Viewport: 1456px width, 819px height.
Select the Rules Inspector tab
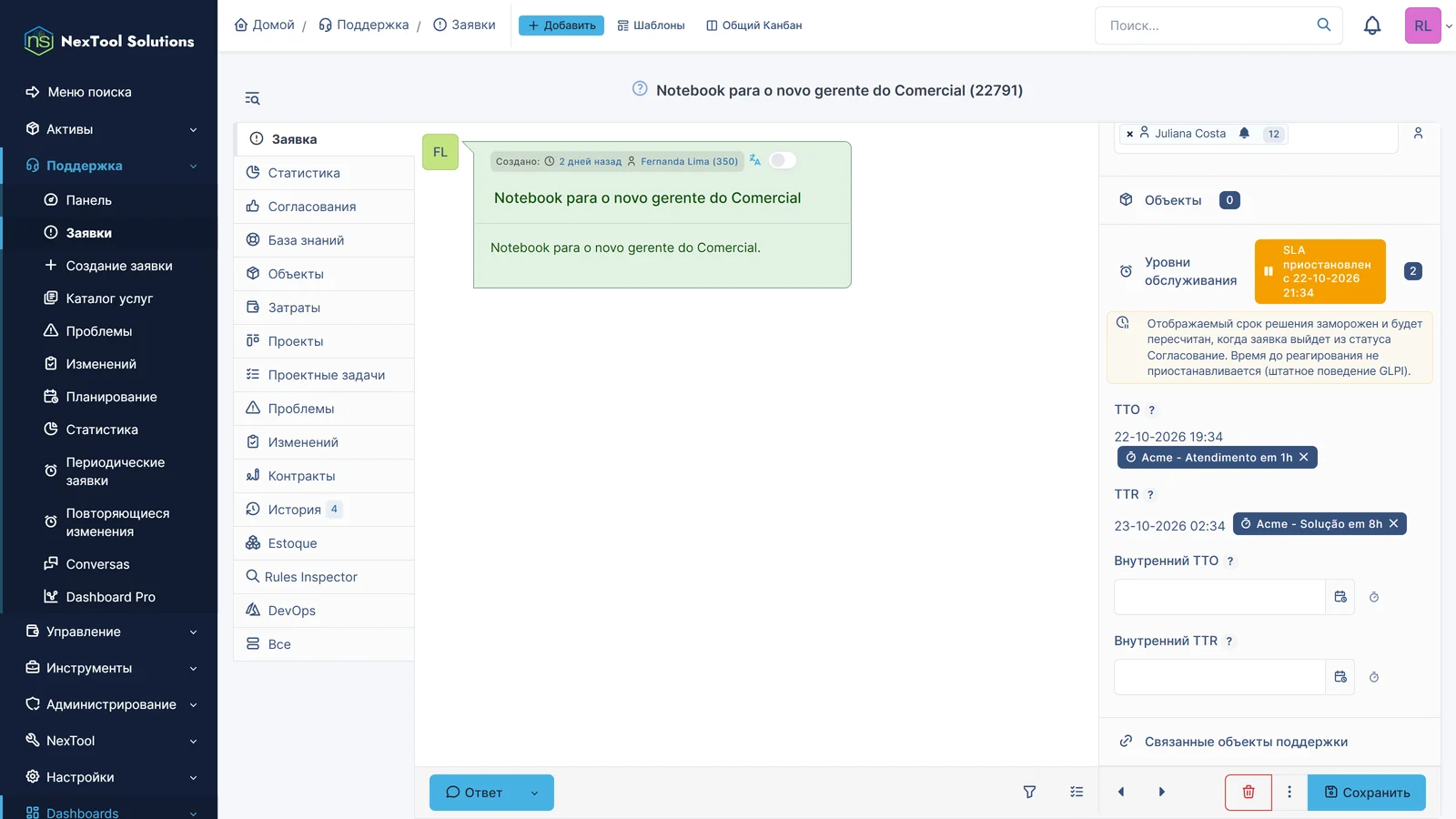pyautogui.click(x=324, y=577)
